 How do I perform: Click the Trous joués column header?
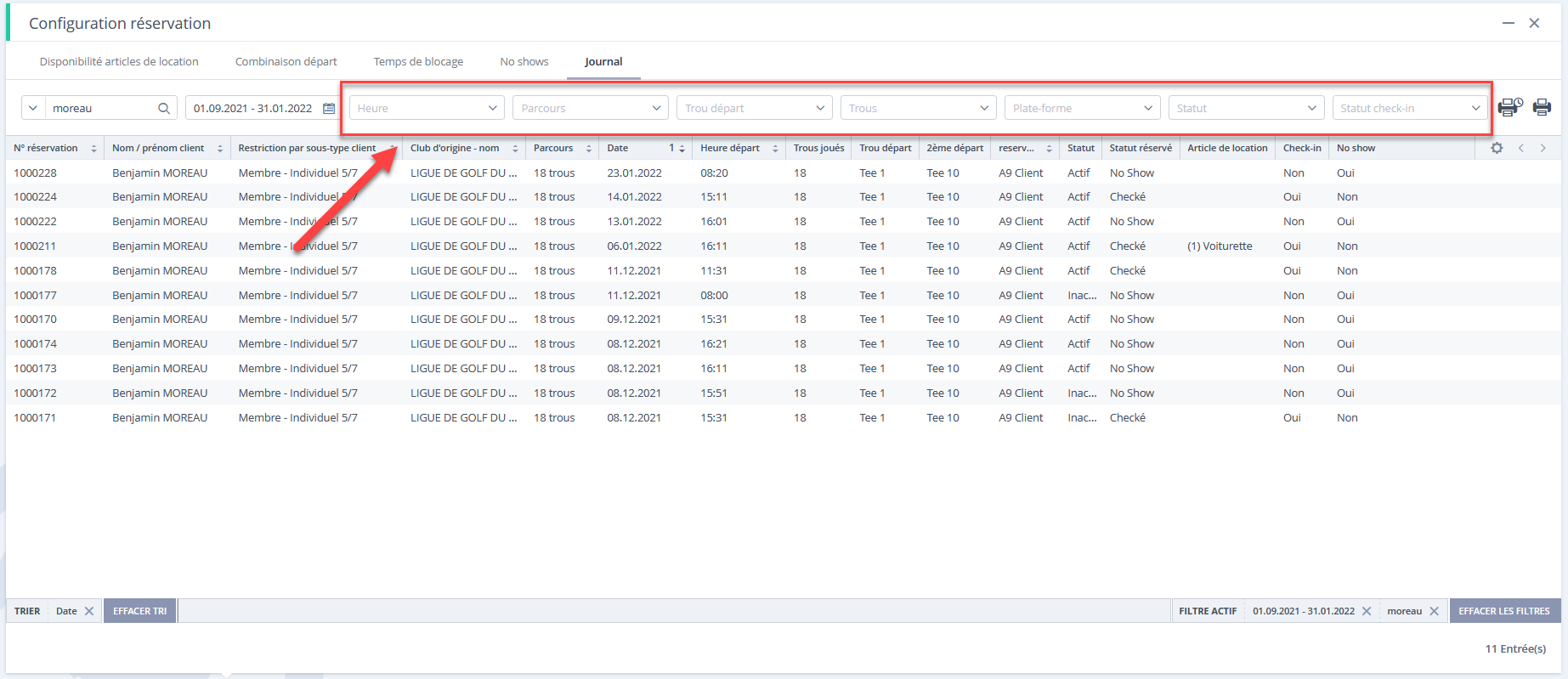pos(819,148)
